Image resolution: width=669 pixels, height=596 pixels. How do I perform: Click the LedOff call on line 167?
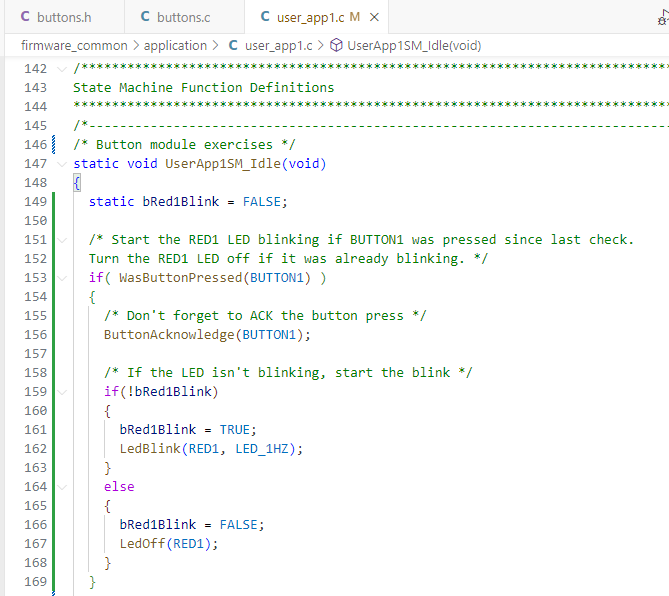143,544
